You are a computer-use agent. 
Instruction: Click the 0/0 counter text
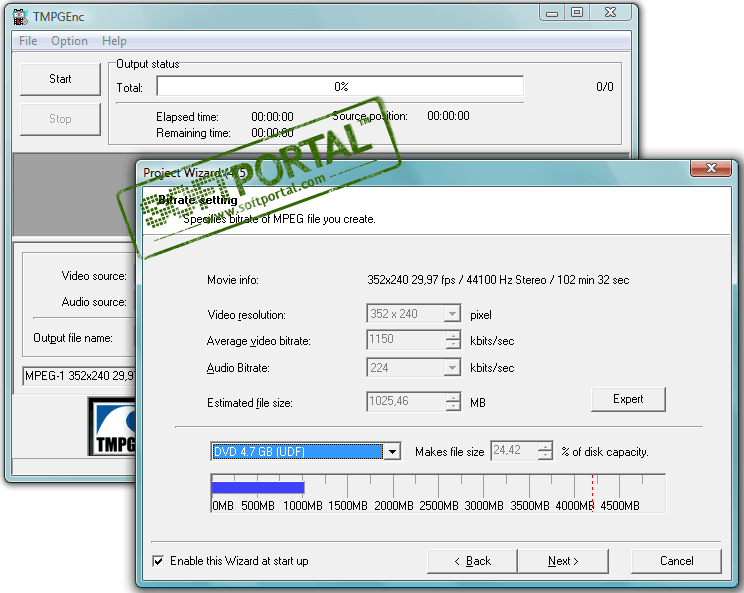604,87
